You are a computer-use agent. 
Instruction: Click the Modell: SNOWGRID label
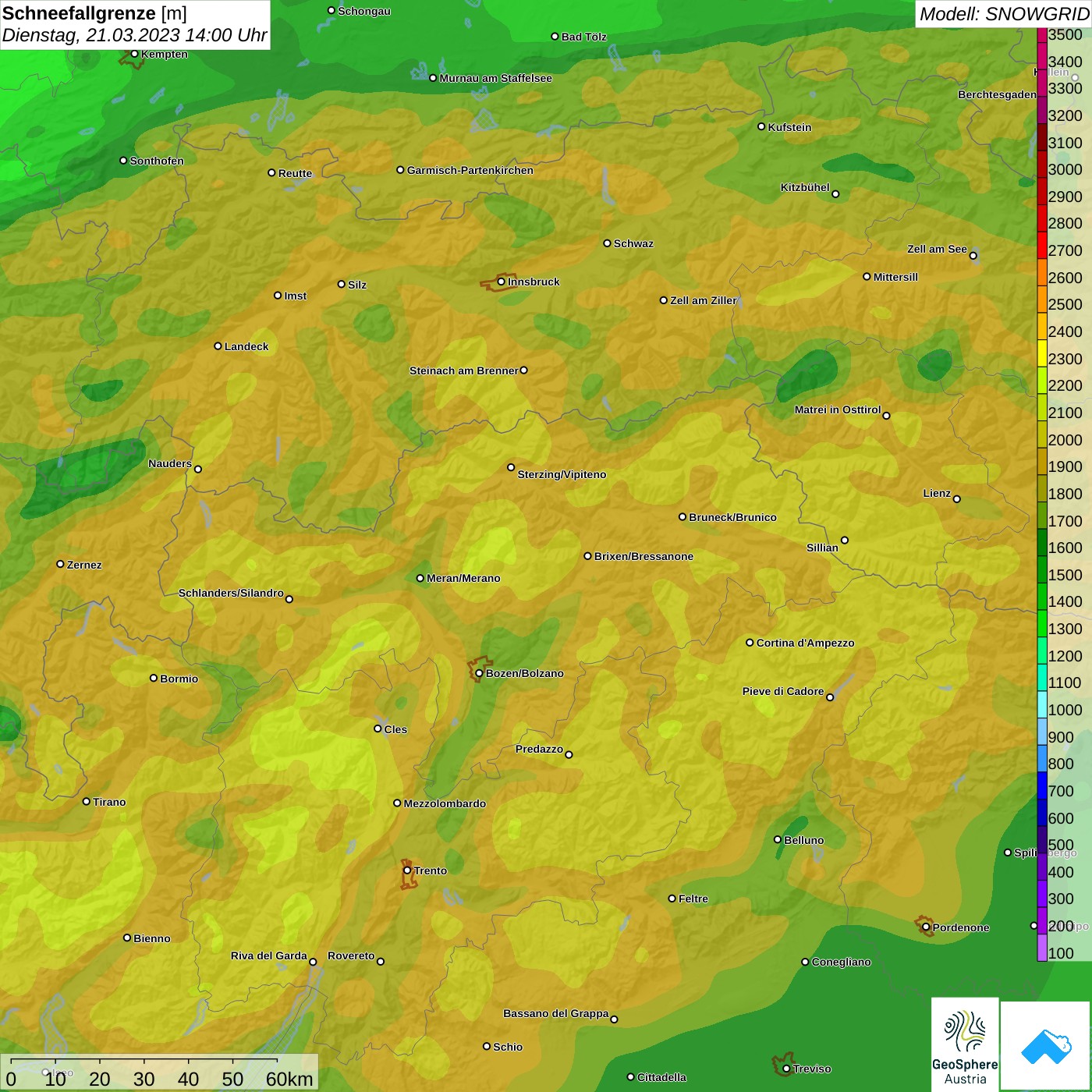[1004, 14]
